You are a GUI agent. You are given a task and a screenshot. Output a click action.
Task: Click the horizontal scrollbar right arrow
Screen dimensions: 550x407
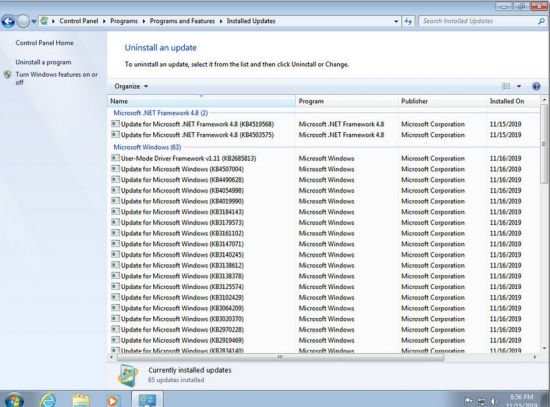535,357
